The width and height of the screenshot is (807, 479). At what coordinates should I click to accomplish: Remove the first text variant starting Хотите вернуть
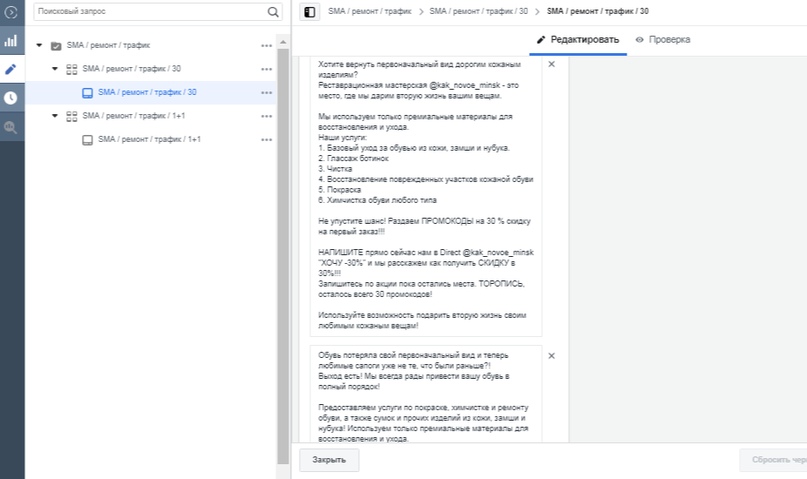click(551, 64)
